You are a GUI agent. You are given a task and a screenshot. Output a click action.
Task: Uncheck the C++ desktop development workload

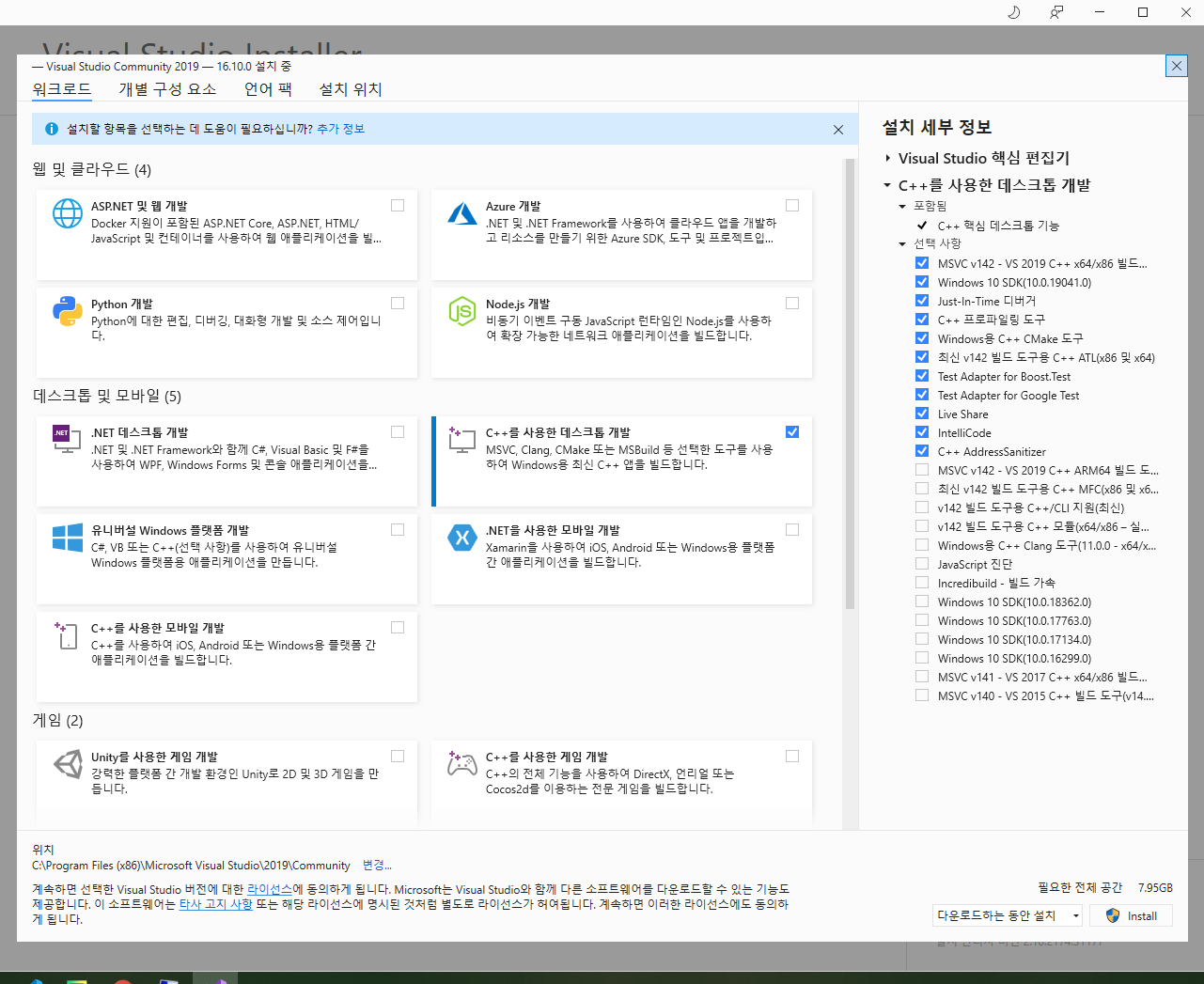pos(792,431)
